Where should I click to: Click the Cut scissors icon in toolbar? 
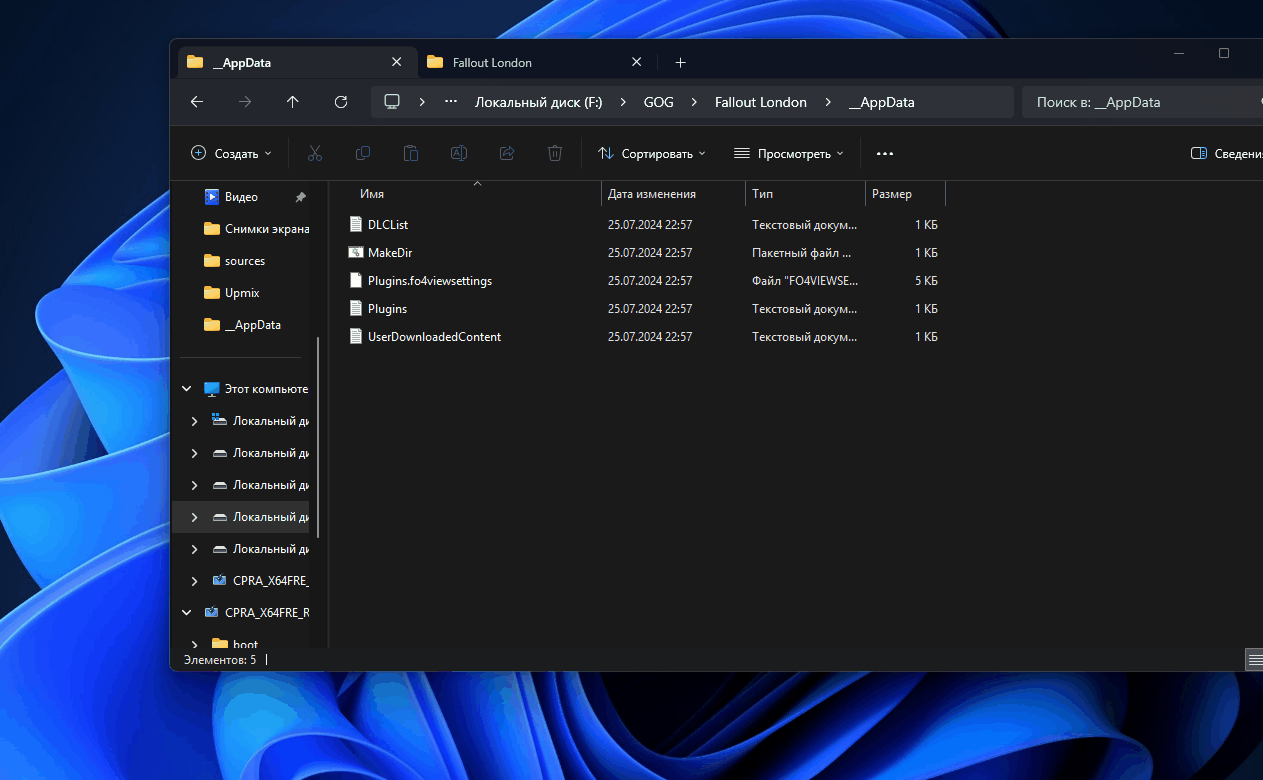314,153
